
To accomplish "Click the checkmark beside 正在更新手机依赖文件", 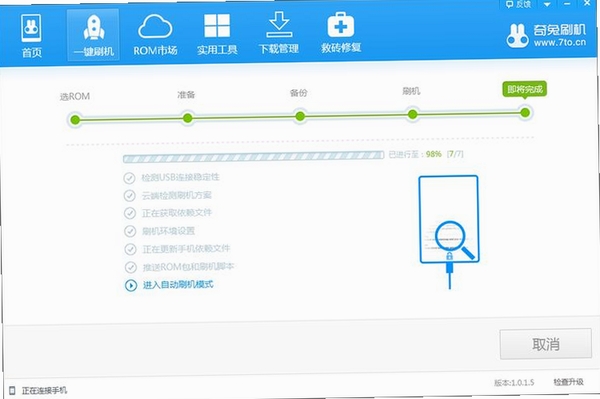I will (130, 249).
